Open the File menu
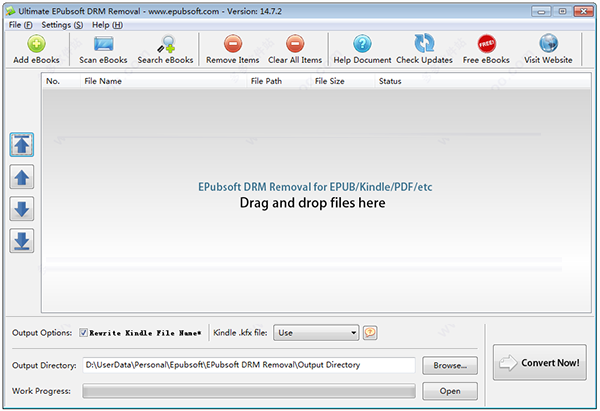The image size is (600, 411). (x=20, y=25)
